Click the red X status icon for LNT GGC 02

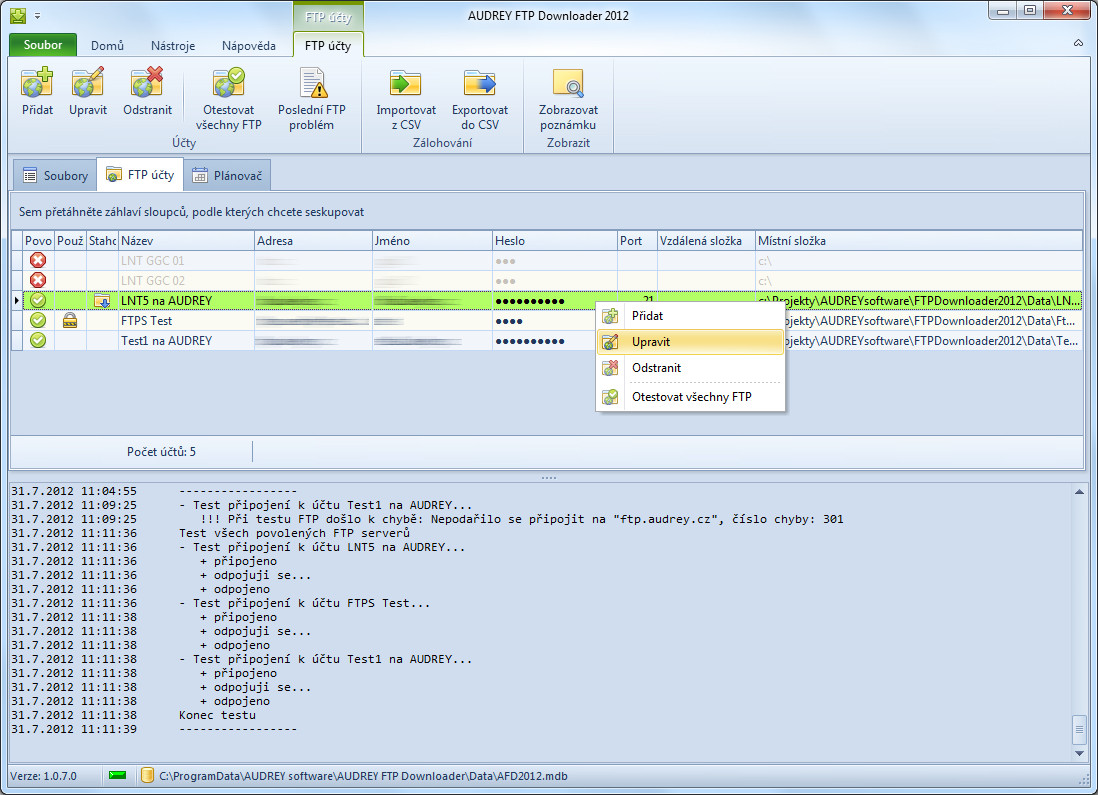pos(38,280)
